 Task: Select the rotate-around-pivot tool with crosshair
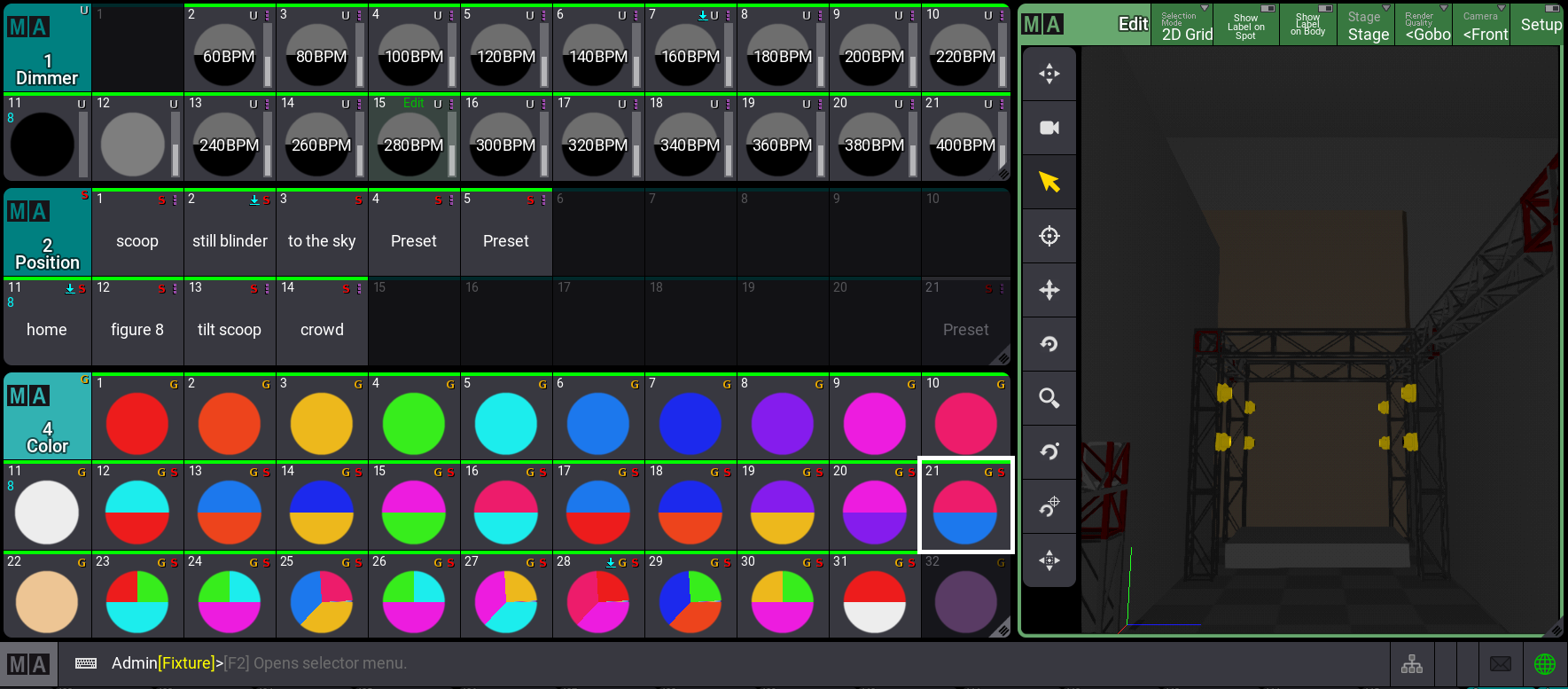[x=1049, y=506]
